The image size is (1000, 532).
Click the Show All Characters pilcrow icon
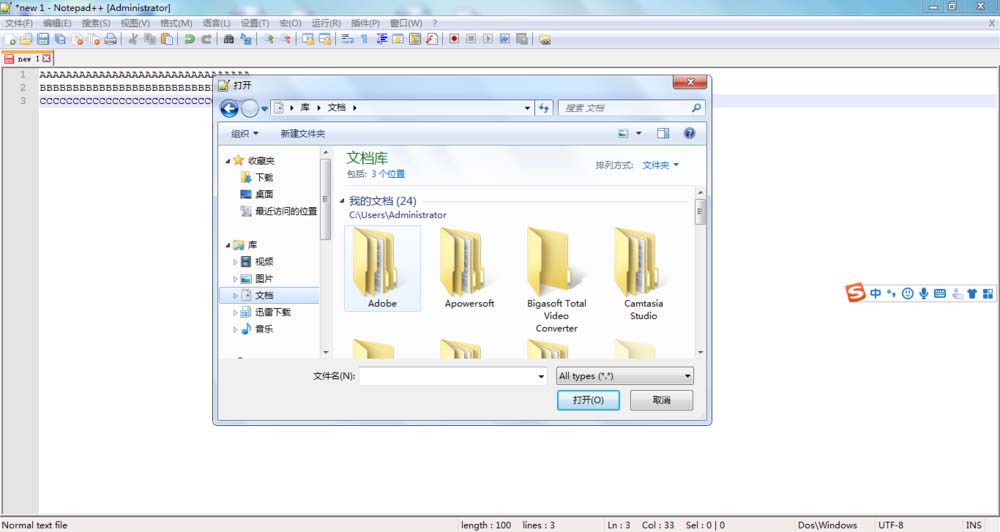[364, 40]
